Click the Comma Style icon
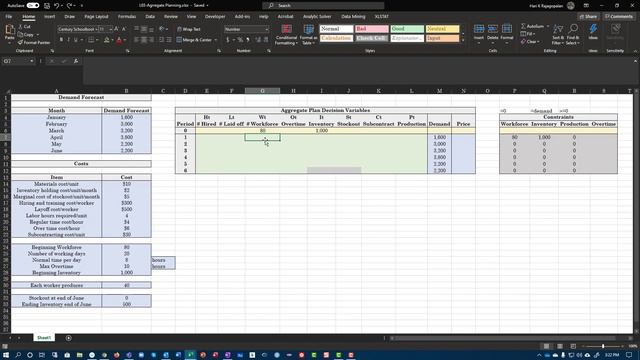This screenshot has height=360, width=640. click(247, 40)
